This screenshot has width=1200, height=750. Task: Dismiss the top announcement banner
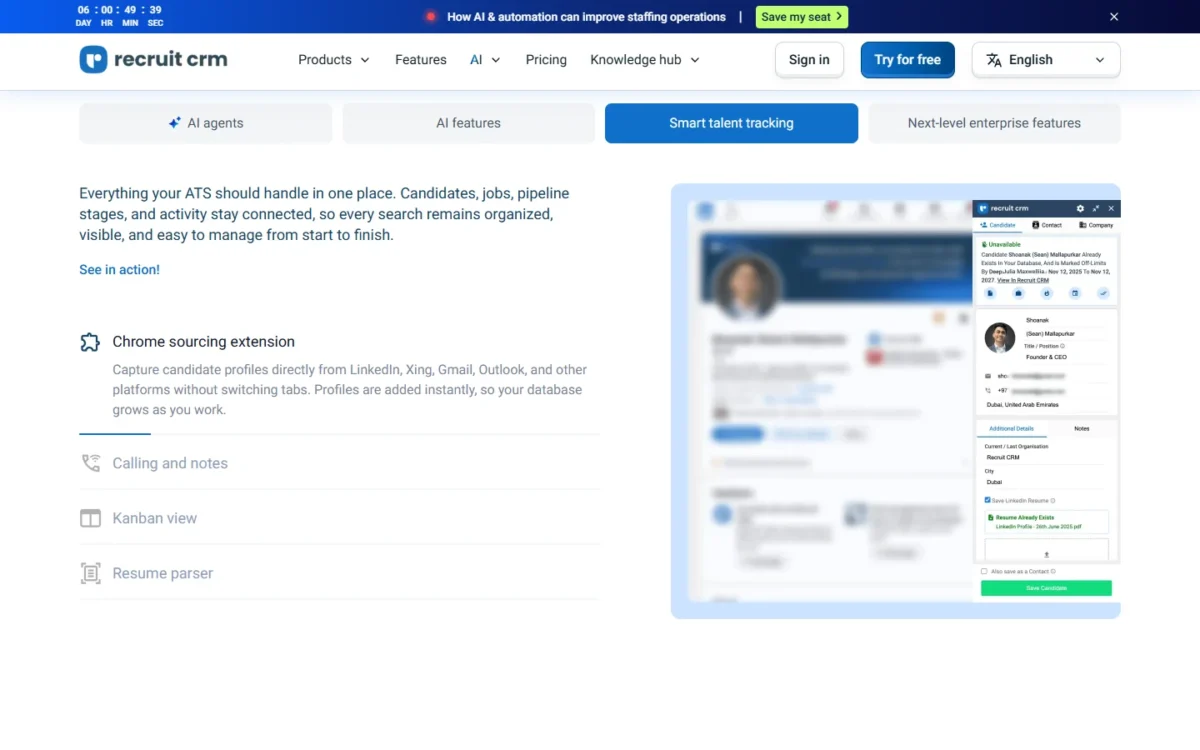tap(1114, 16)
